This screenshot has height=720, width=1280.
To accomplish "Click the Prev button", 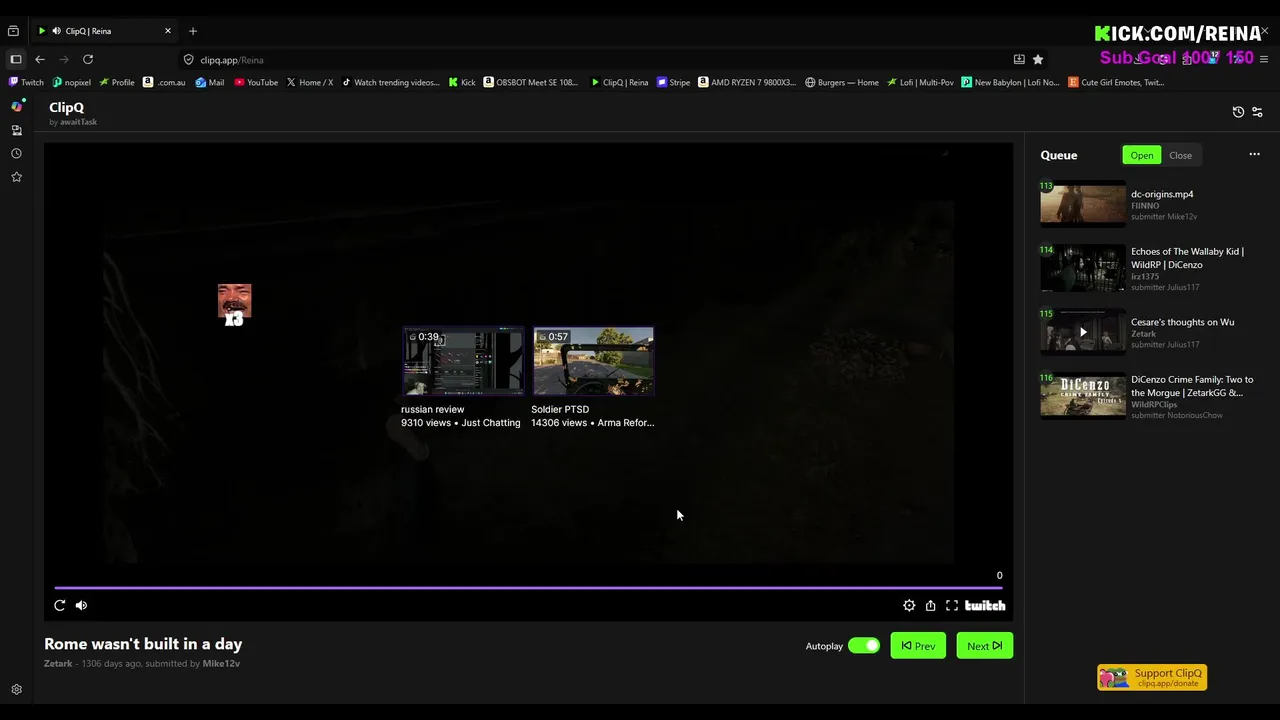I will pos(918,646).
